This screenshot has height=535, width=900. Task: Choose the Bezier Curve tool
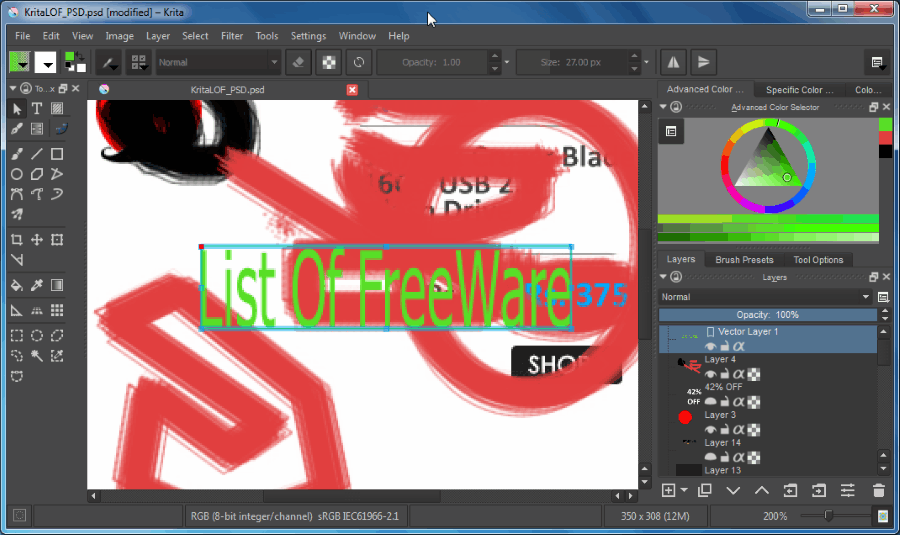click(x=17, y=194)
